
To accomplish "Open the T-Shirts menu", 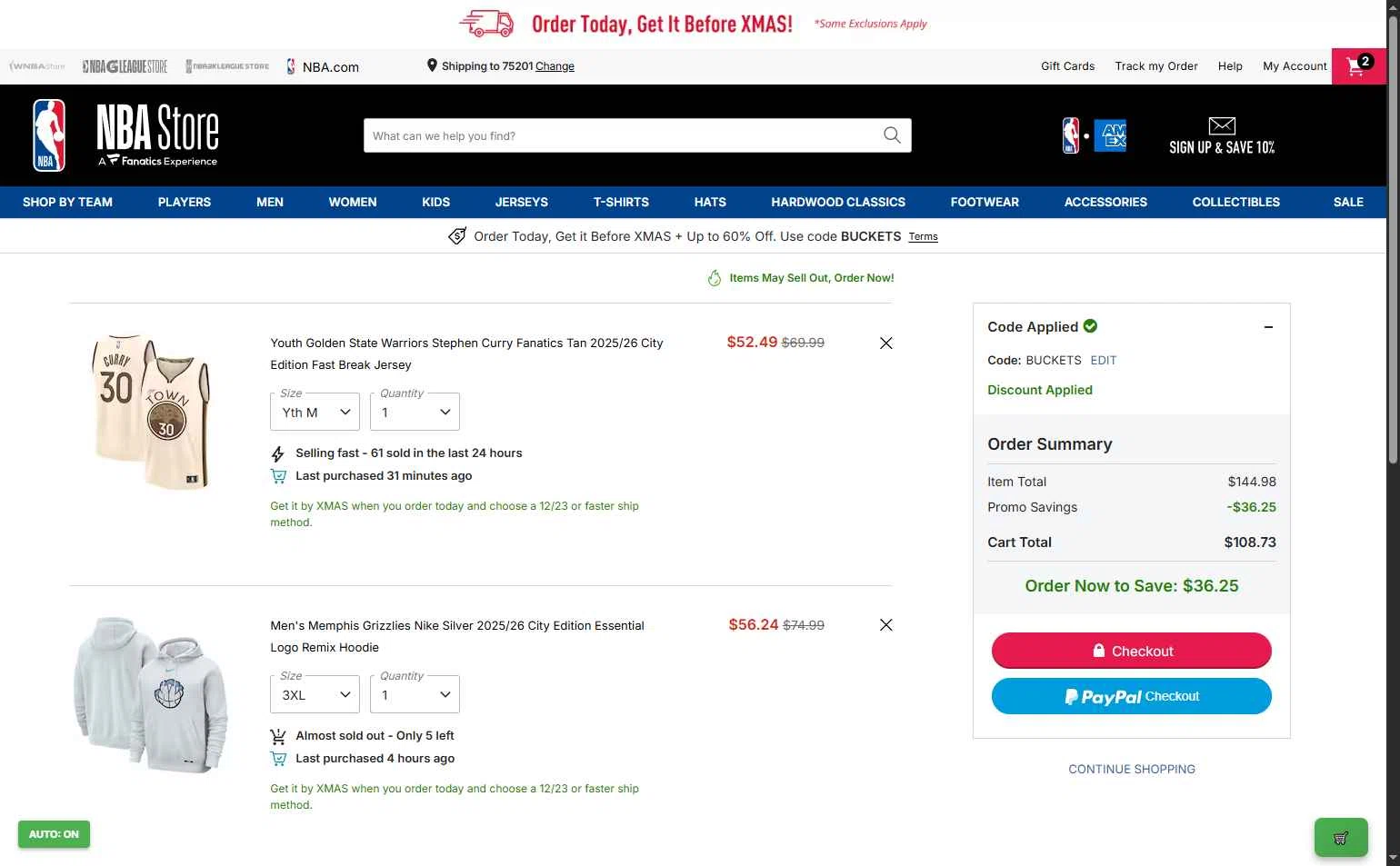I will pyautogui.click(x=621, y=202).
